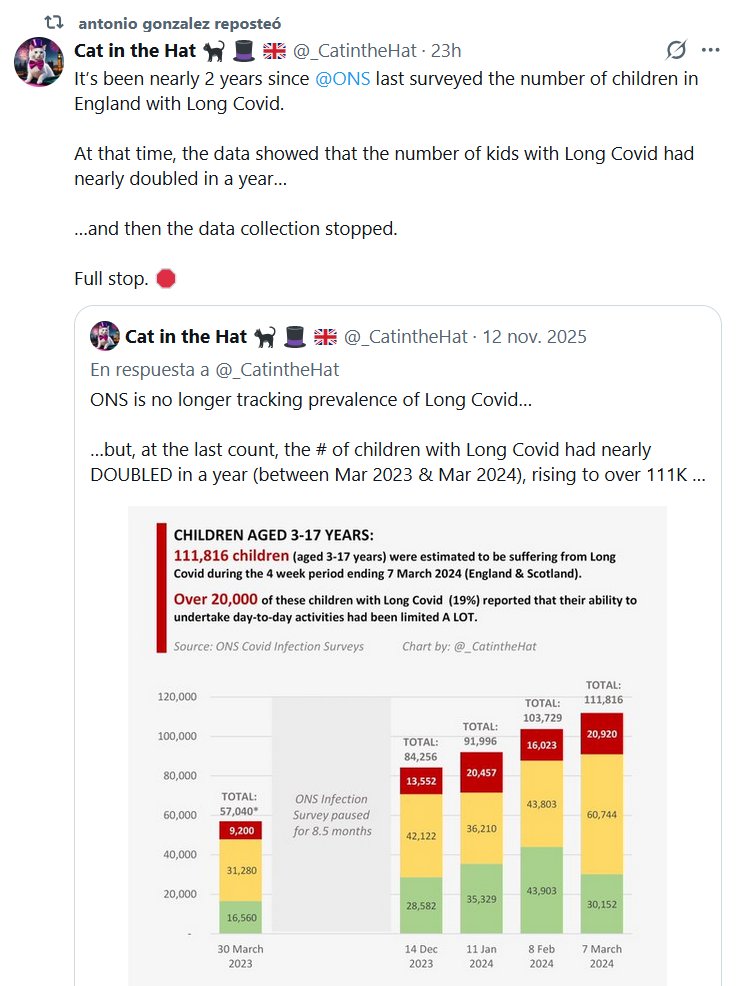The image size is (736, 986).
Task: Click the red stop sign emoji
Action: [166, 278]
